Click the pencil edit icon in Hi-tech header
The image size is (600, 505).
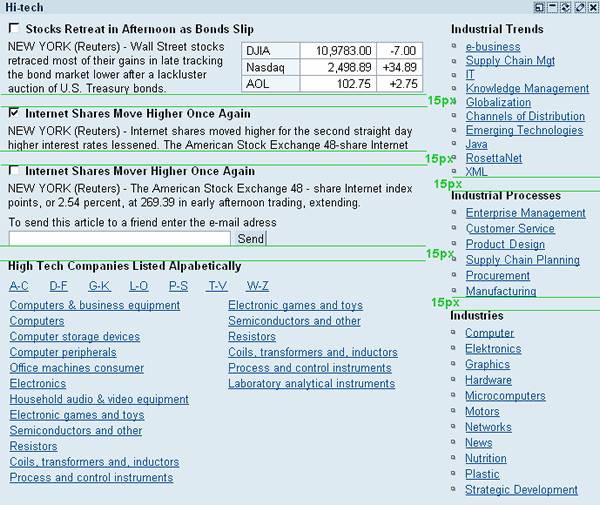[580, 8]
